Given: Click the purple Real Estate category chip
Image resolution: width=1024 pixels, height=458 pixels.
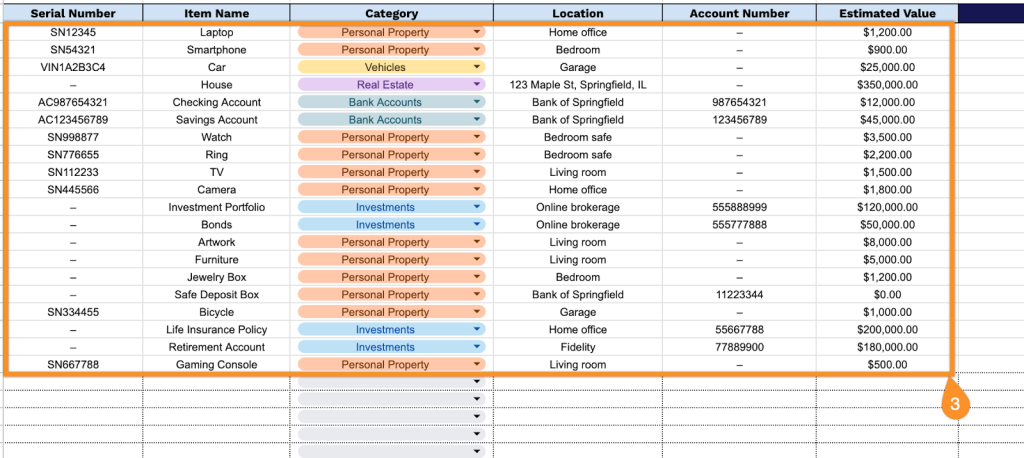Looking at the screenshot, I should coord(385,85).
